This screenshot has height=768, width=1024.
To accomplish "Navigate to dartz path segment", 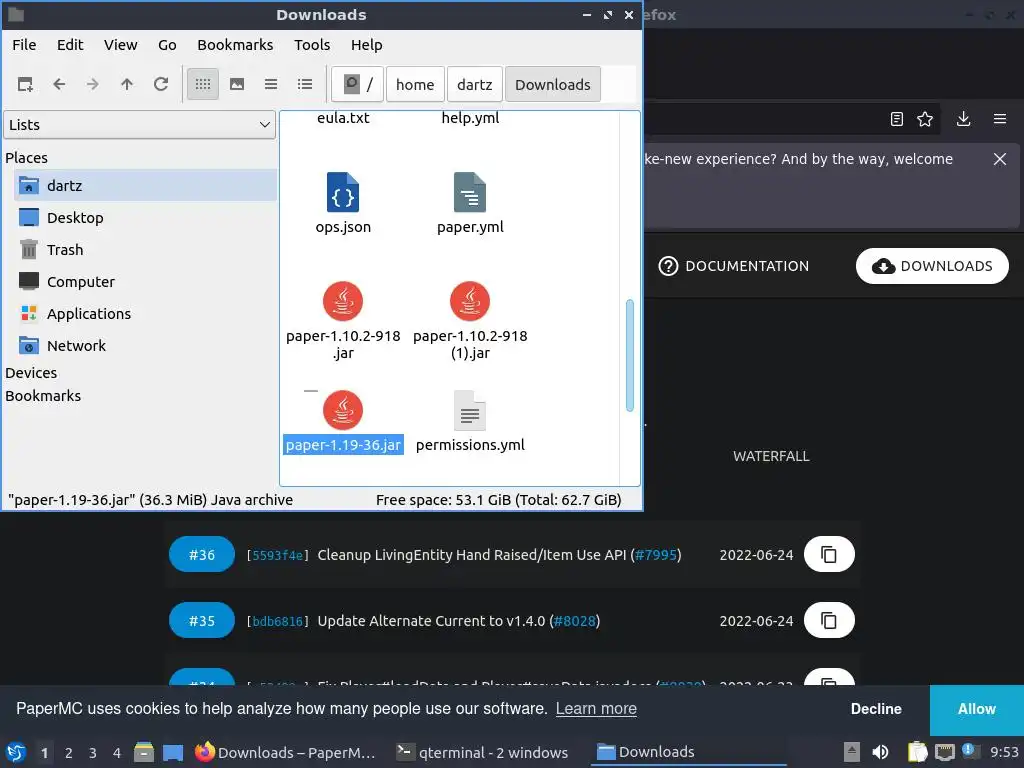I will (x=475, y=84).
